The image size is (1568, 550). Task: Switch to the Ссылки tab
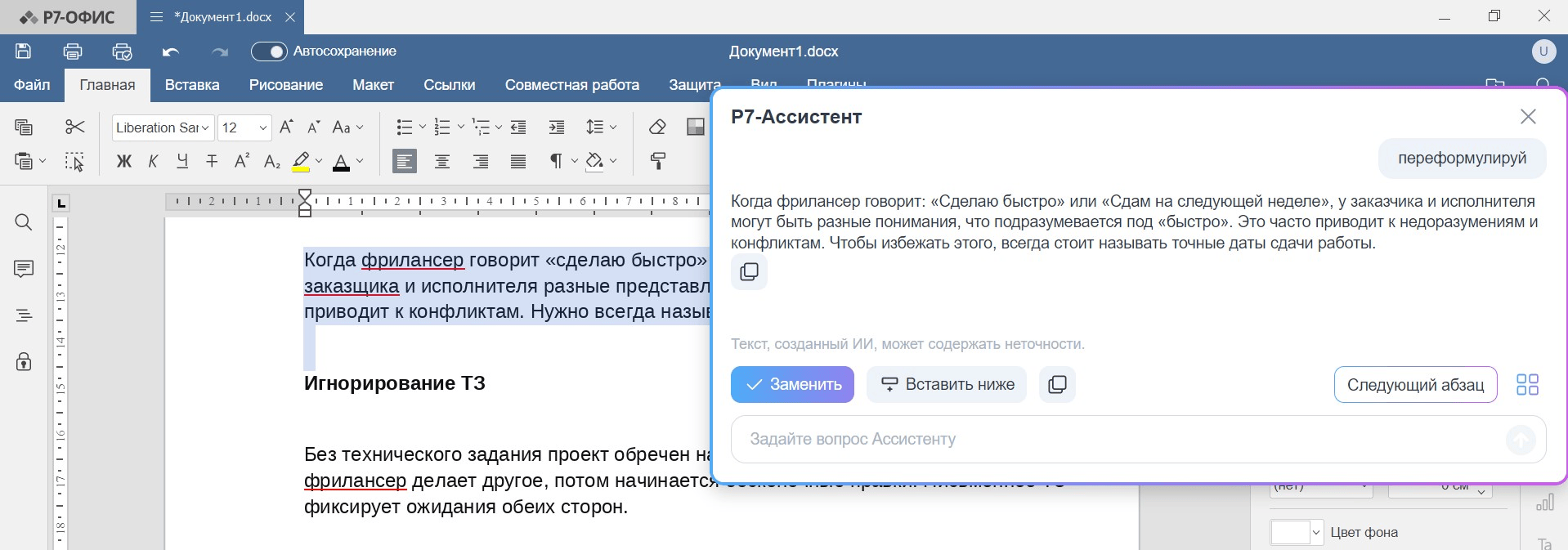[450, 85]
